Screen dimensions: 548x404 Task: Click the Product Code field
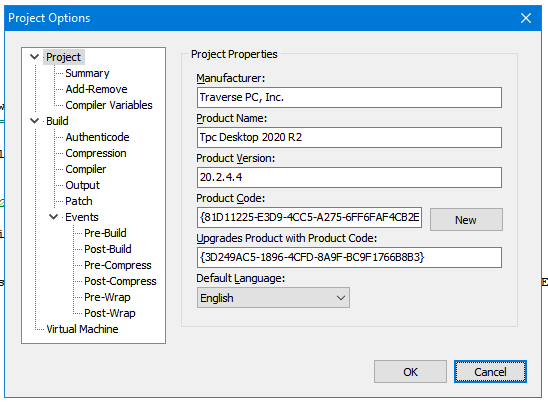pos(309,217)
